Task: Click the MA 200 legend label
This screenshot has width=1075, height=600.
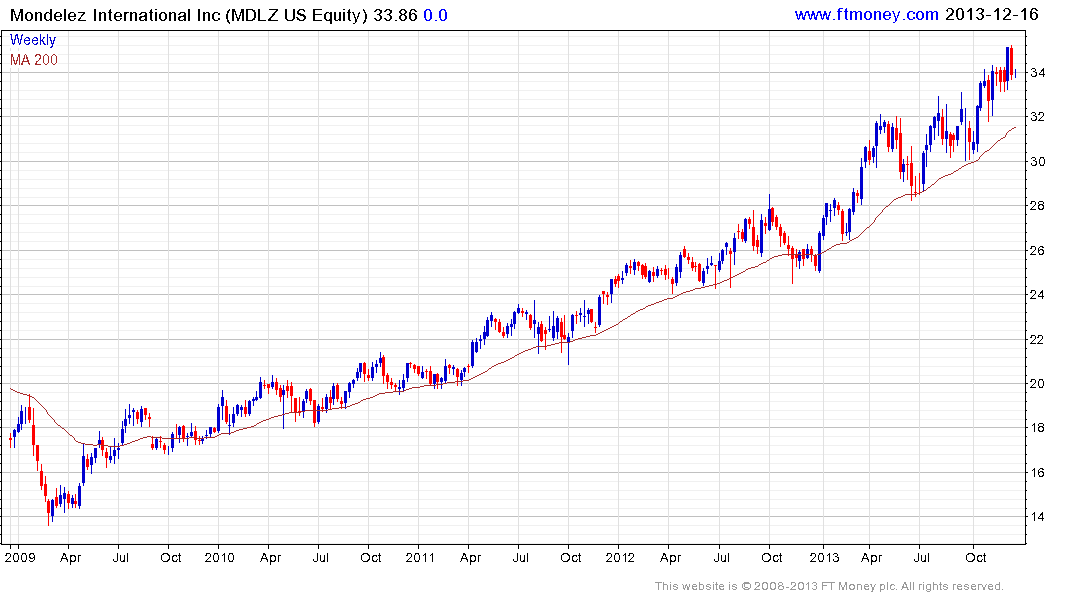Action: (x=34, y=60)
